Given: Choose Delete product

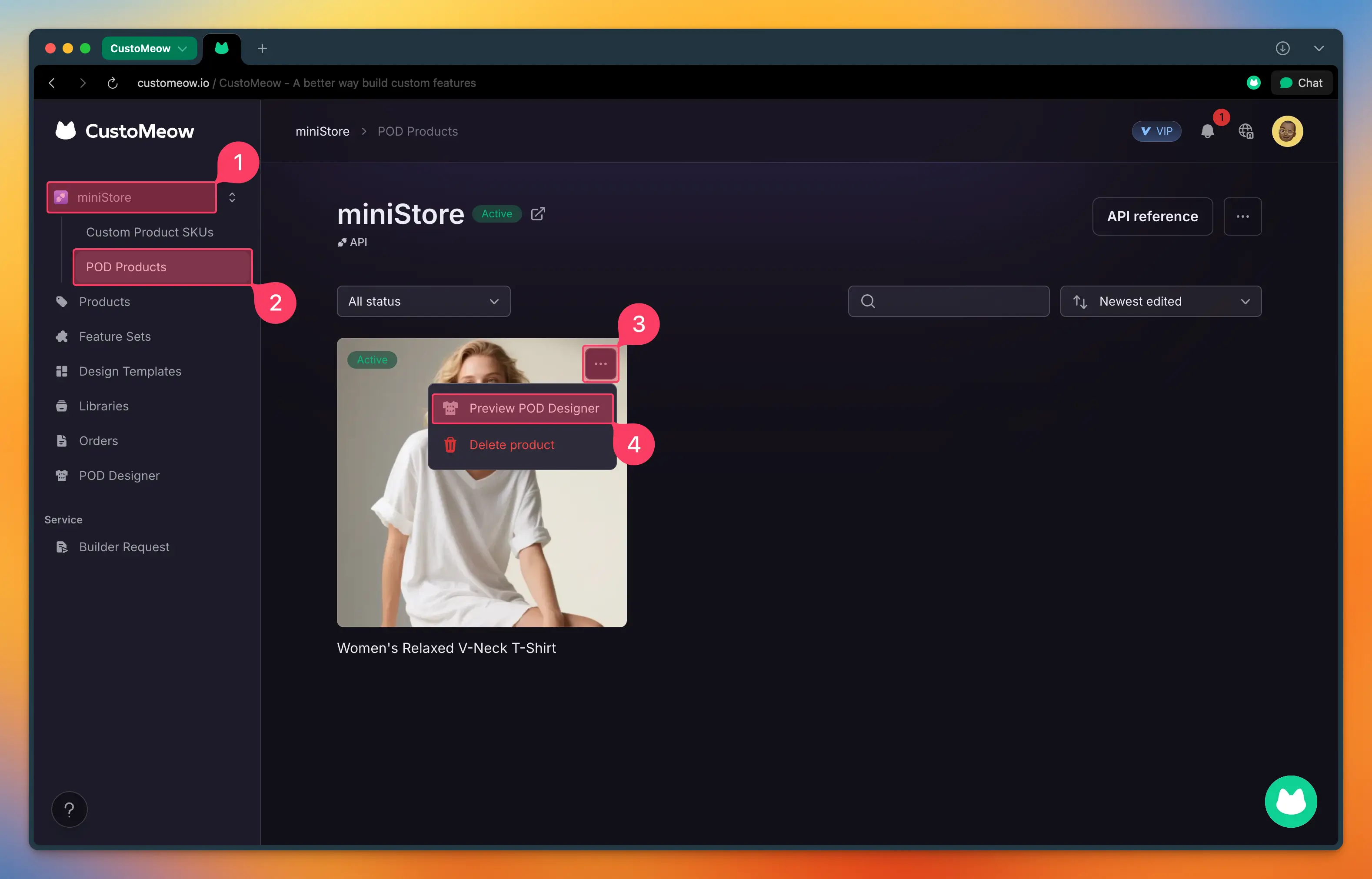Looking at the screenshot, I should (x=522, y=445).
